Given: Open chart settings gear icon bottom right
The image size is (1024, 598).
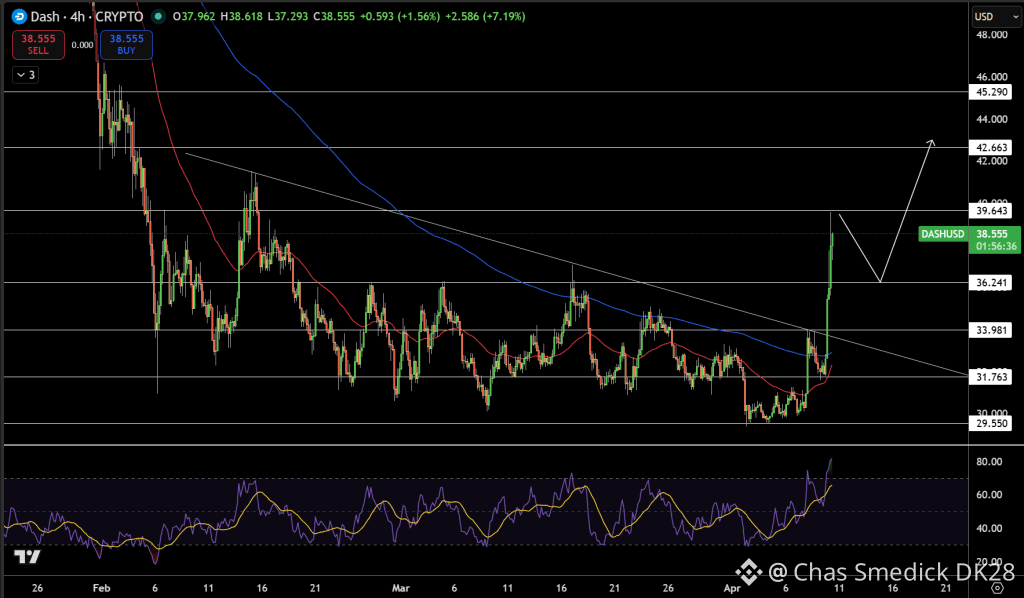Looking at the screenshot, I should [997, 588].
